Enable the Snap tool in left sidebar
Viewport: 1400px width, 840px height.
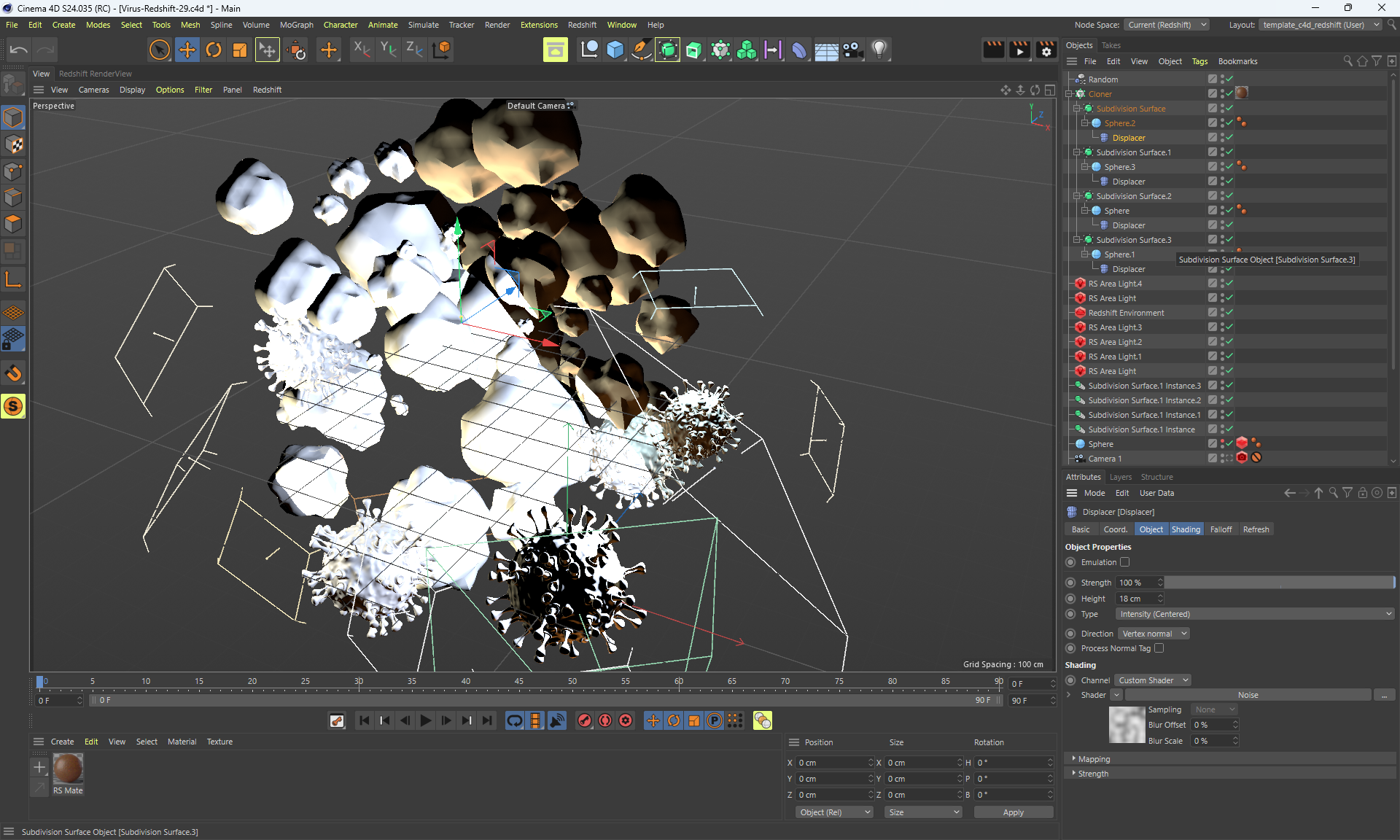[13, 374]
